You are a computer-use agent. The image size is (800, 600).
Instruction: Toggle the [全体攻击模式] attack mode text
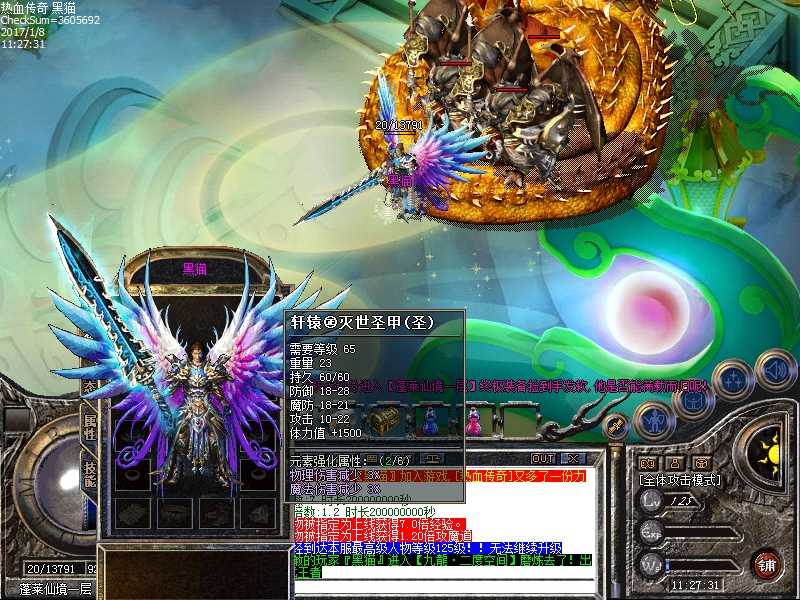pos(680,480)
